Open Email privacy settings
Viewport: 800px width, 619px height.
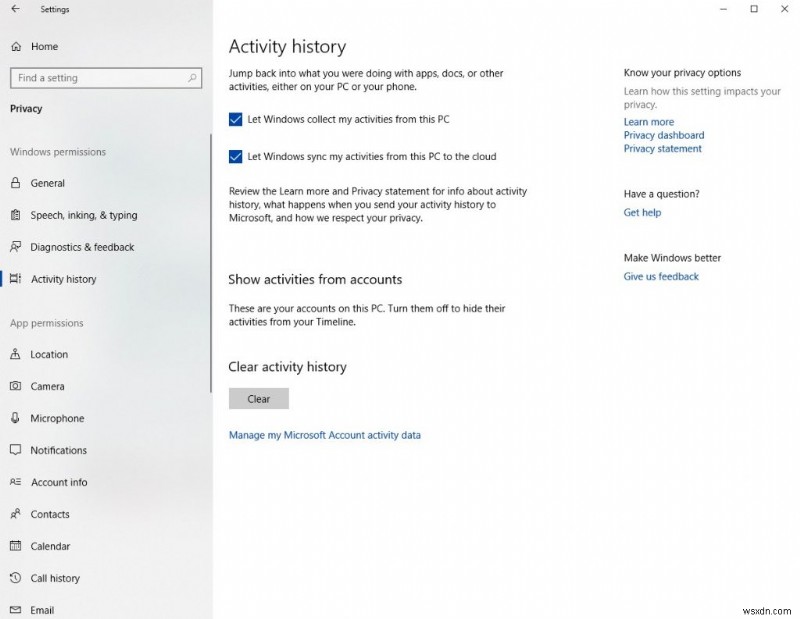(x=41, y=610)
